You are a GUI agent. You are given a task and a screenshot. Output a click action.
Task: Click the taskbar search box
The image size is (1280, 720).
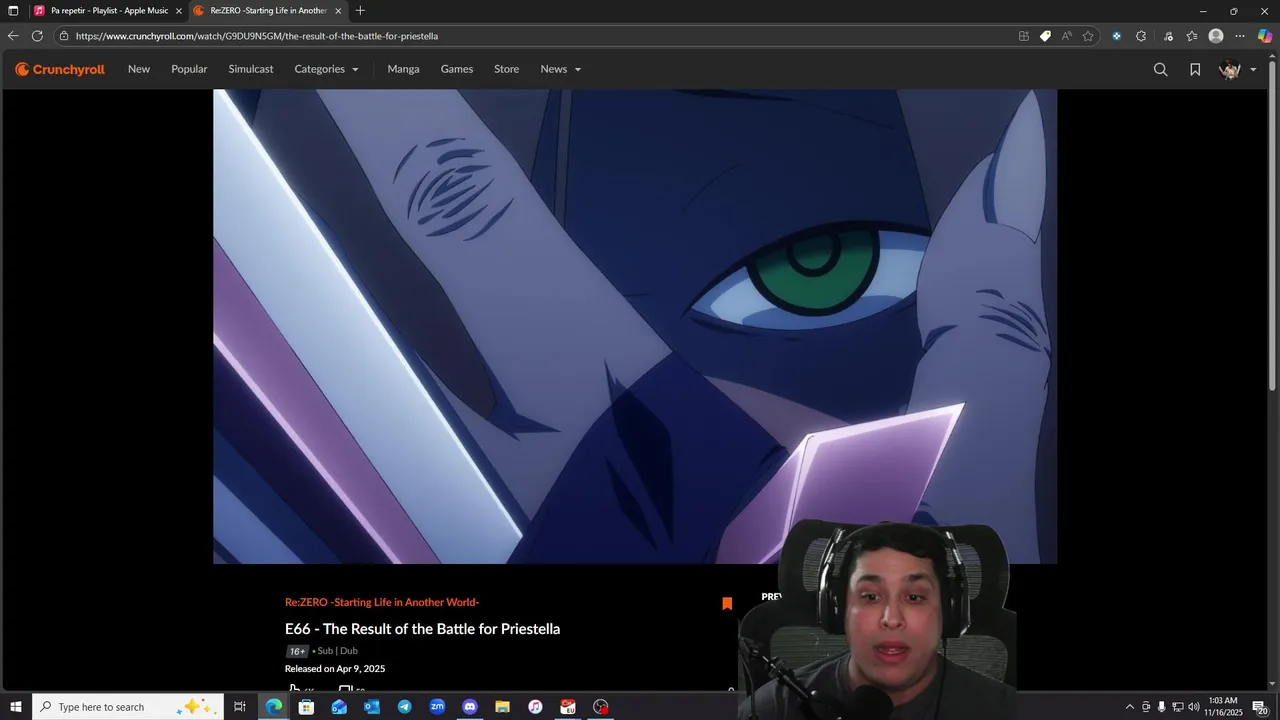click(x=127, y=707)
